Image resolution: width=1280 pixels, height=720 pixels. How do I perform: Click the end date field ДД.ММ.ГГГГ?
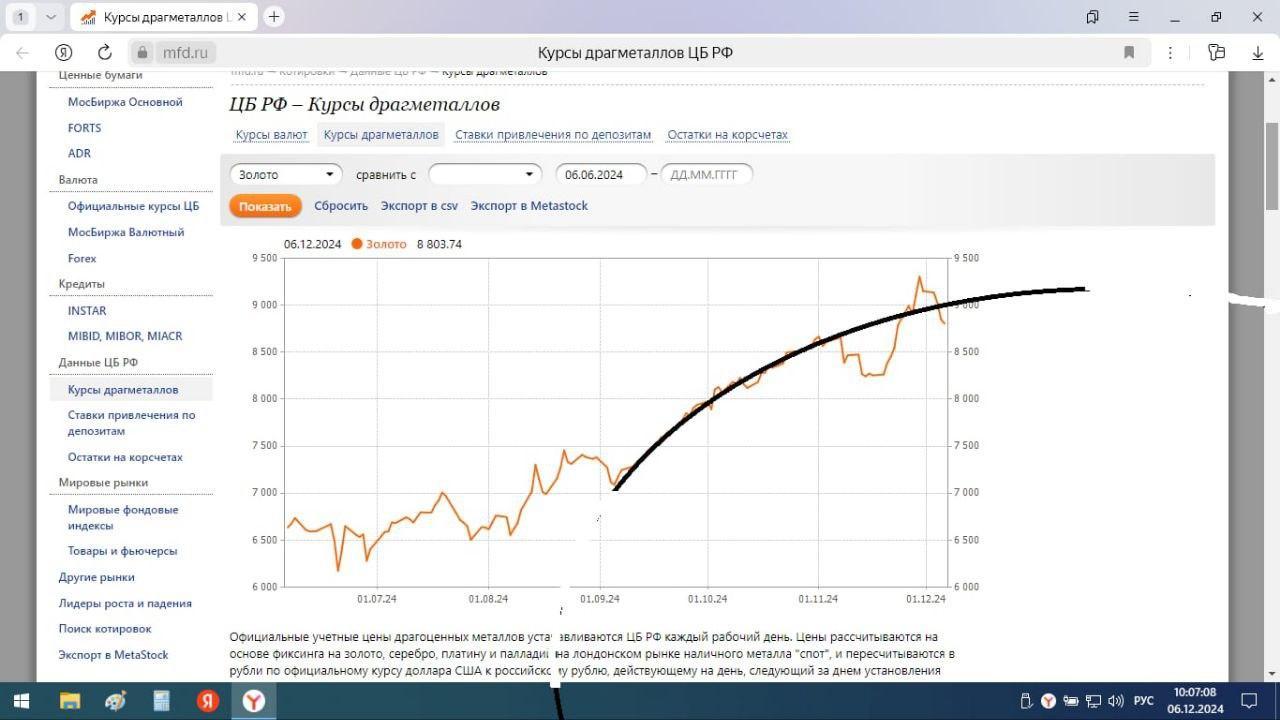[706, 174]
